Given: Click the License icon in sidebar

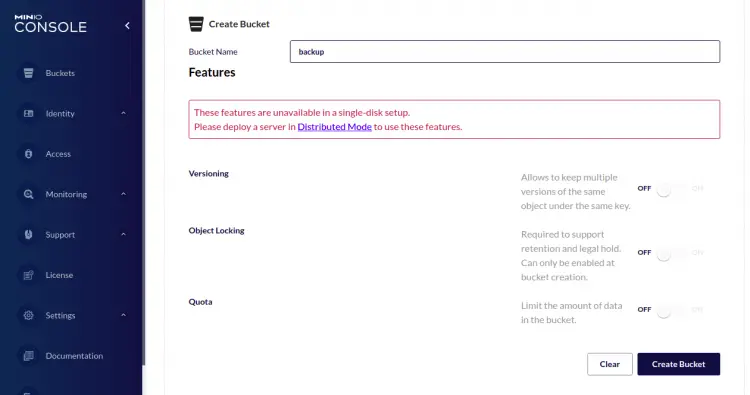Looking at the screenshot, I should [28, 275].
